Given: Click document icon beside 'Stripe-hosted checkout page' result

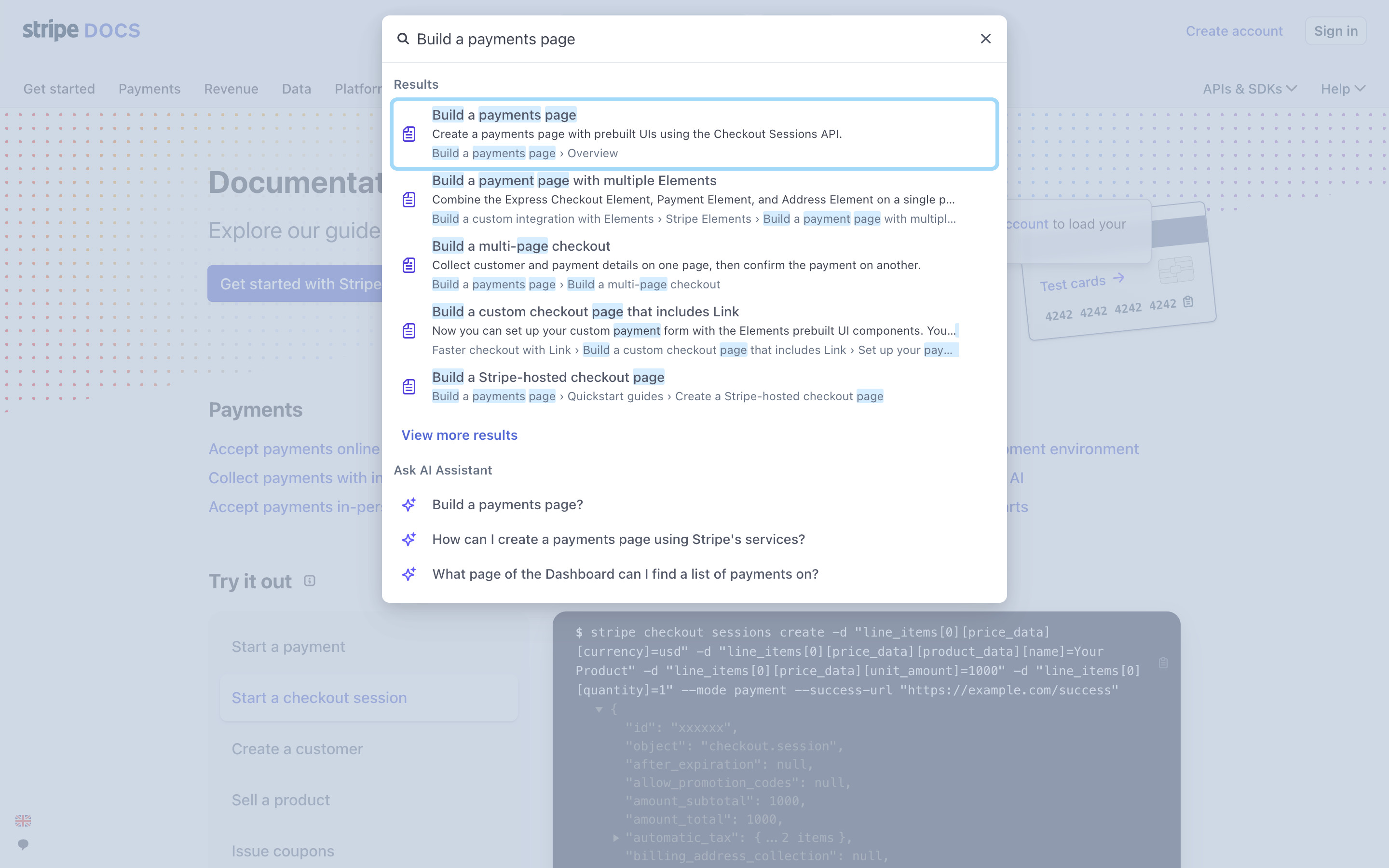Looking at the screenshot, I should tap(409, 386).
